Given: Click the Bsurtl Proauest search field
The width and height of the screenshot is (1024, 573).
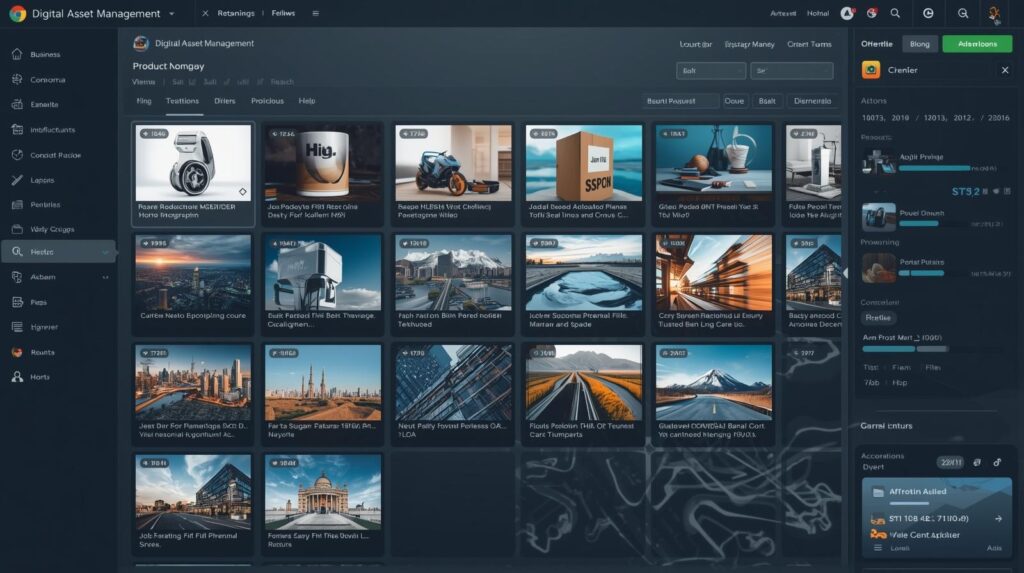Looking at the screenshot, I should click(x=679, y=101).
